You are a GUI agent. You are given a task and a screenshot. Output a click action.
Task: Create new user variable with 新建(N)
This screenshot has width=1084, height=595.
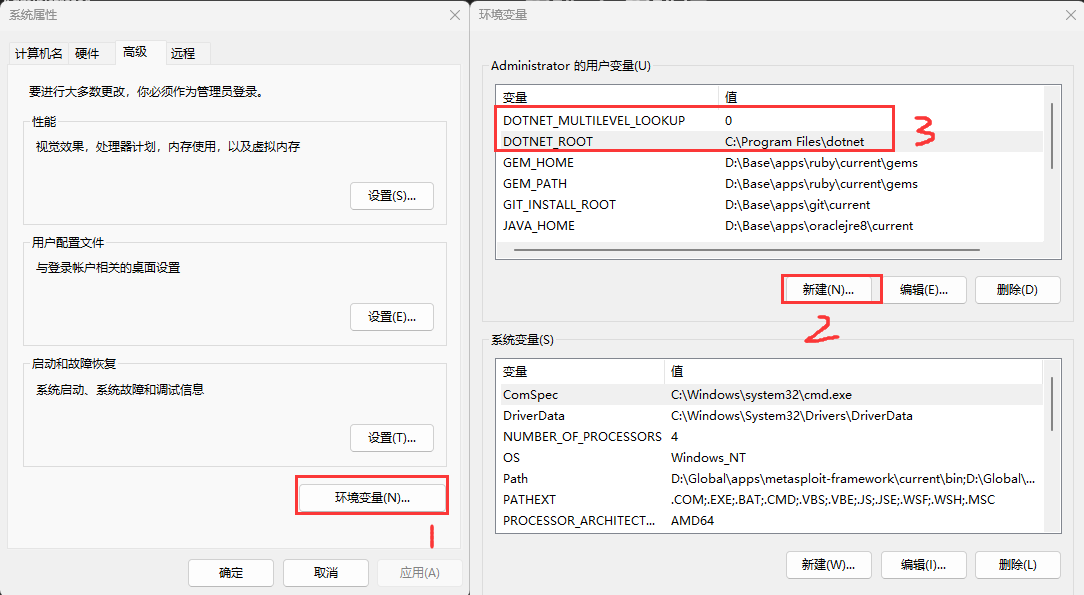(829, 290)
